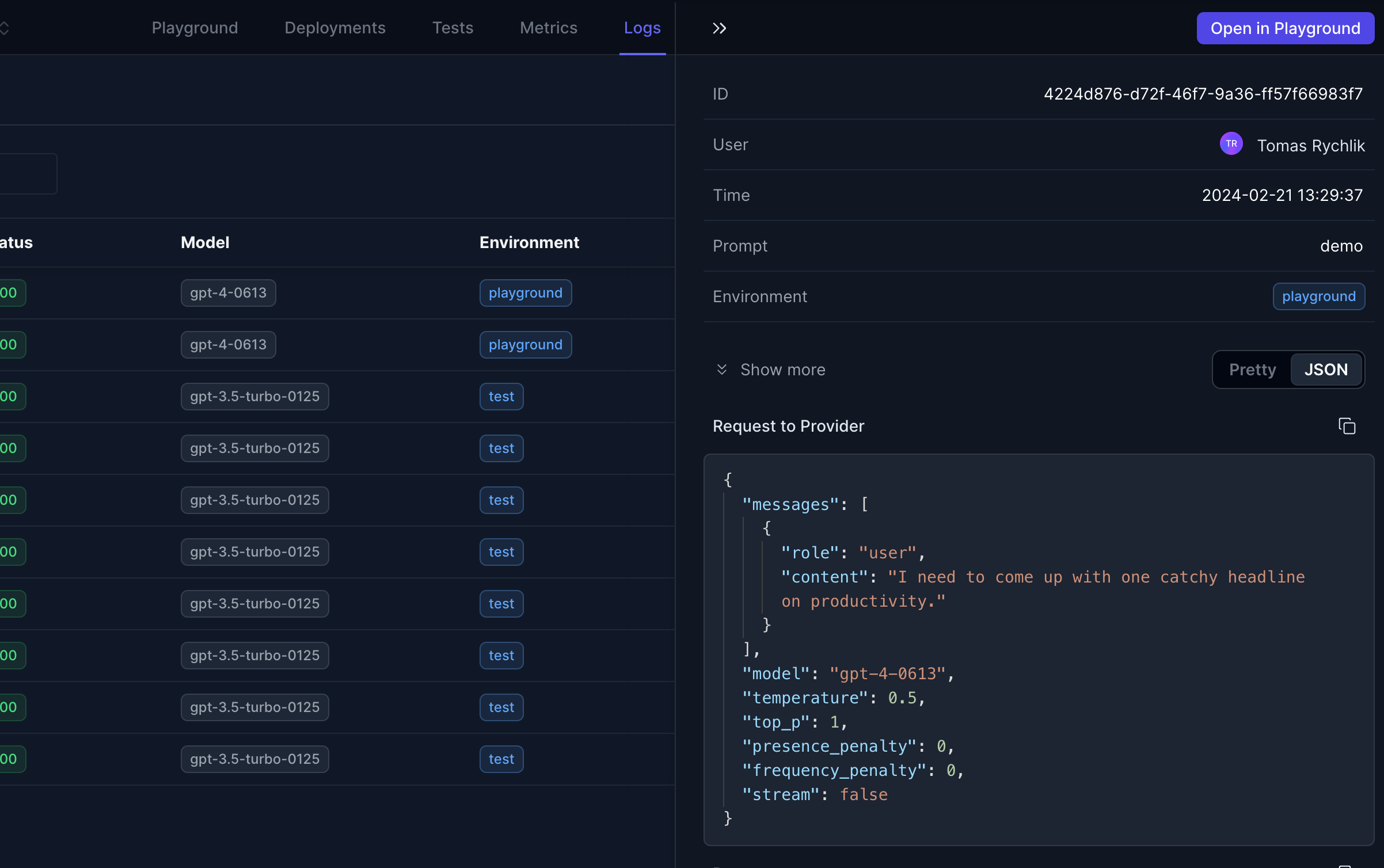Click the first test environment tag
The width and height of the screenshot is (1384, 868).
(x=501, y=397)
